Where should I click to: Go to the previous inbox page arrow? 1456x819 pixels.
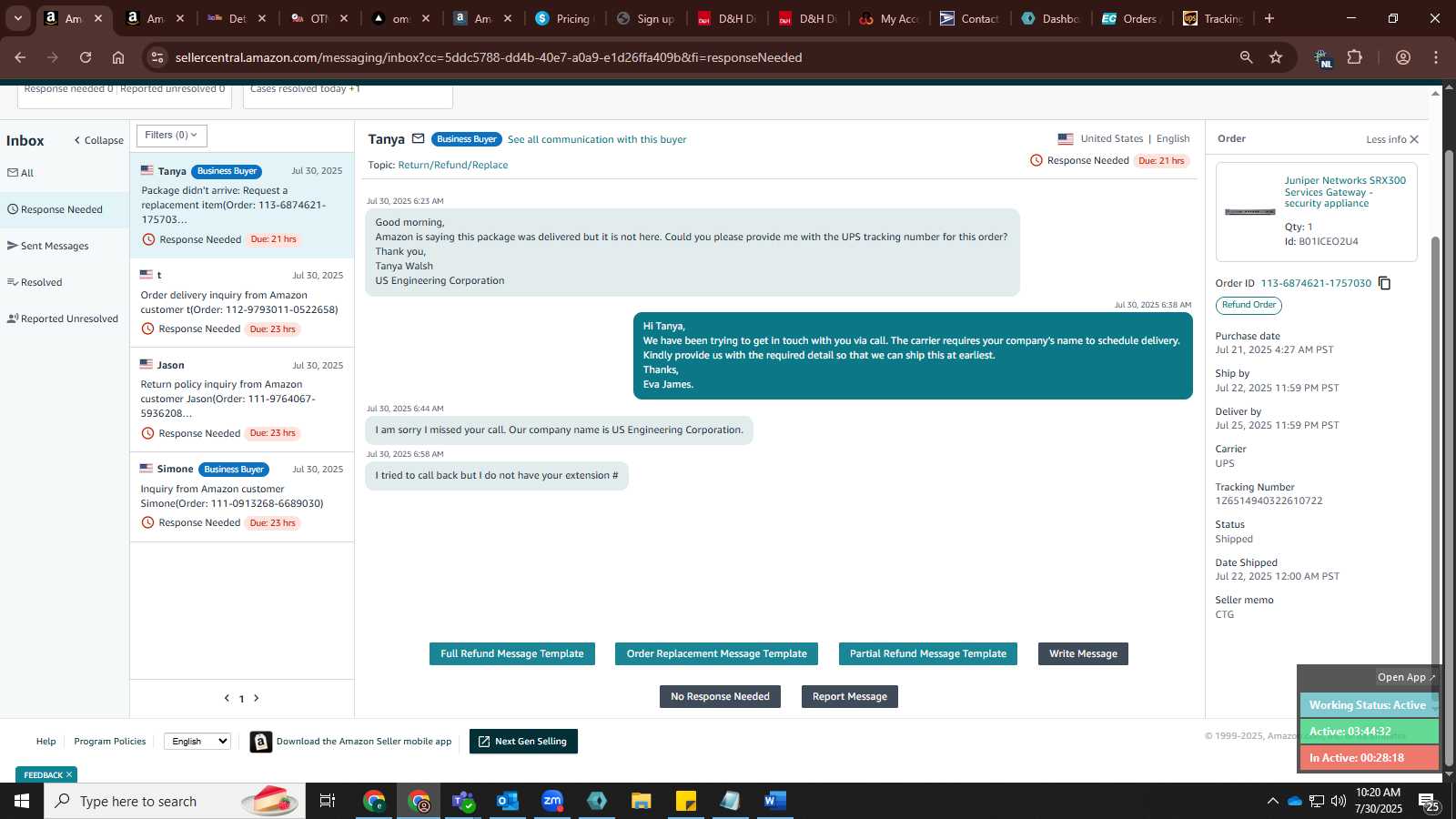pyautogui.click(x=227, y=698)
